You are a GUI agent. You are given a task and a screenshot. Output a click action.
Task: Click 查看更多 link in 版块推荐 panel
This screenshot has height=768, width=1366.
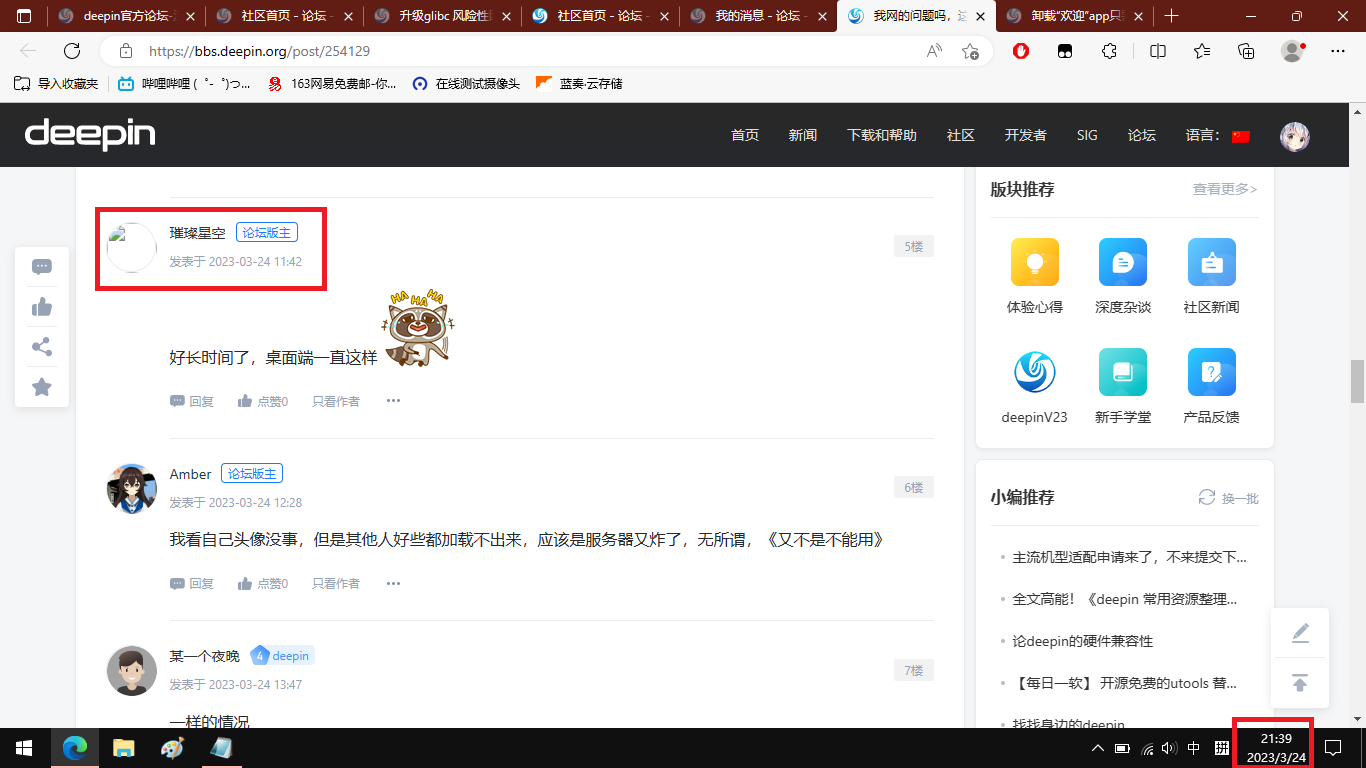pos(1224,189)
